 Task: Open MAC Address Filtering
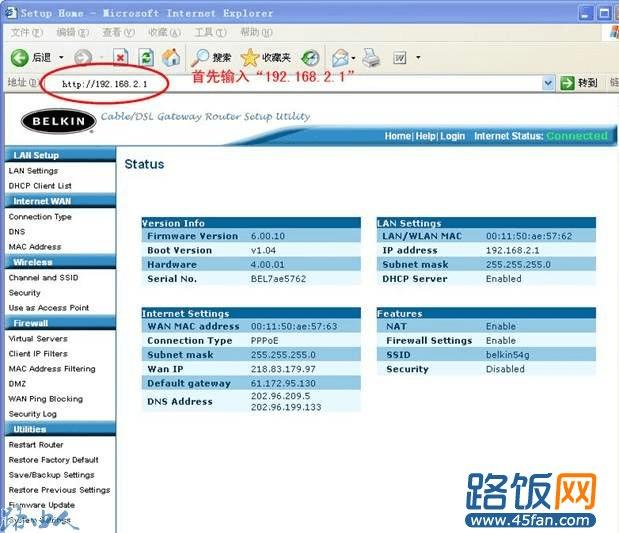52,368
